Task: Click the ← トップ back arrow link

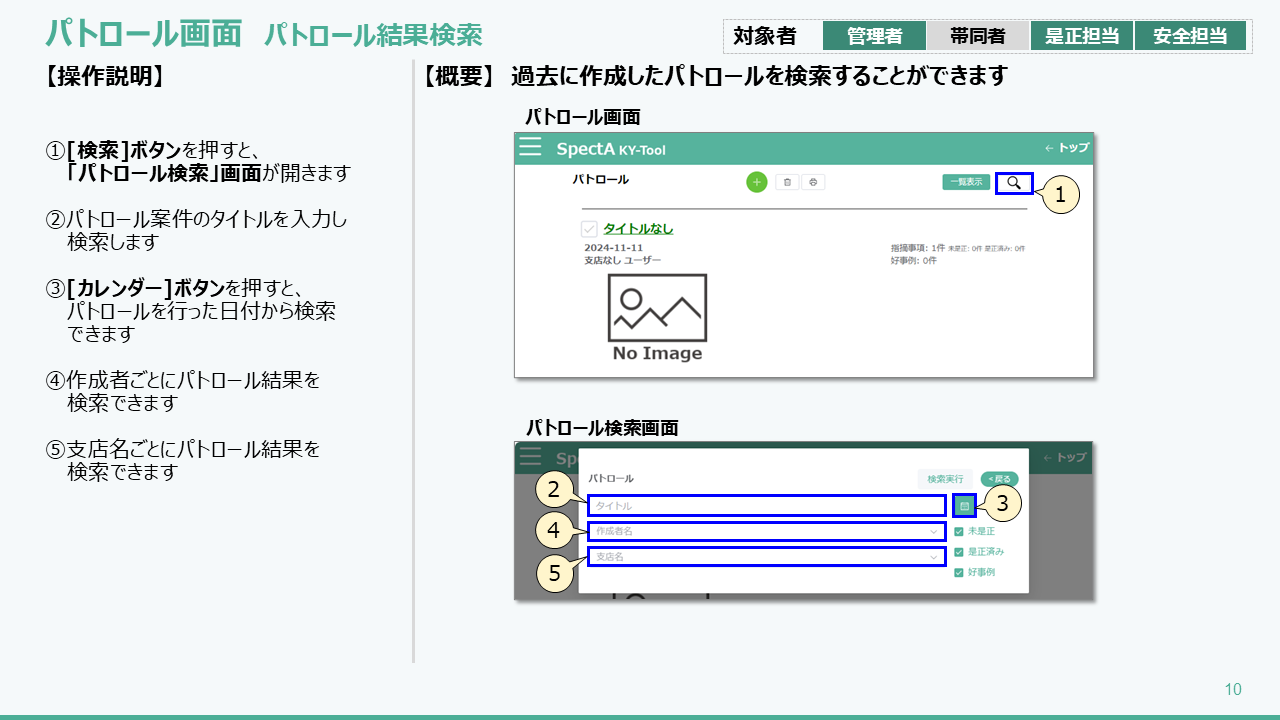Action: pyautogui.click(x=1066, y=148)
